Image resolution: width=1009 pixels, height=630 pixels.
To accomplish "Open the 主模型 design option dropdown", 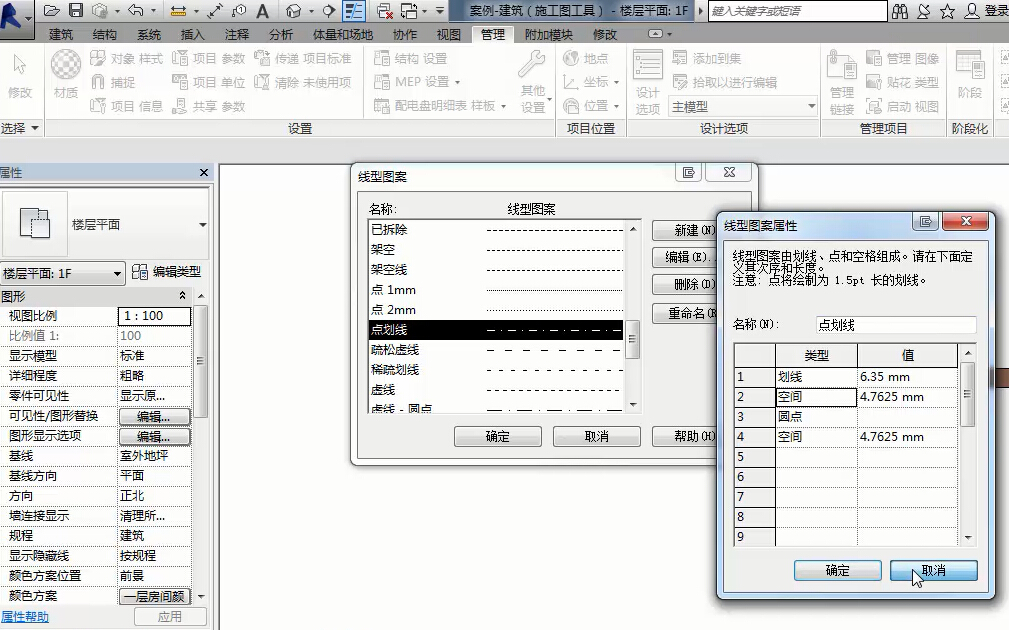I will click(x=811, y=106).
